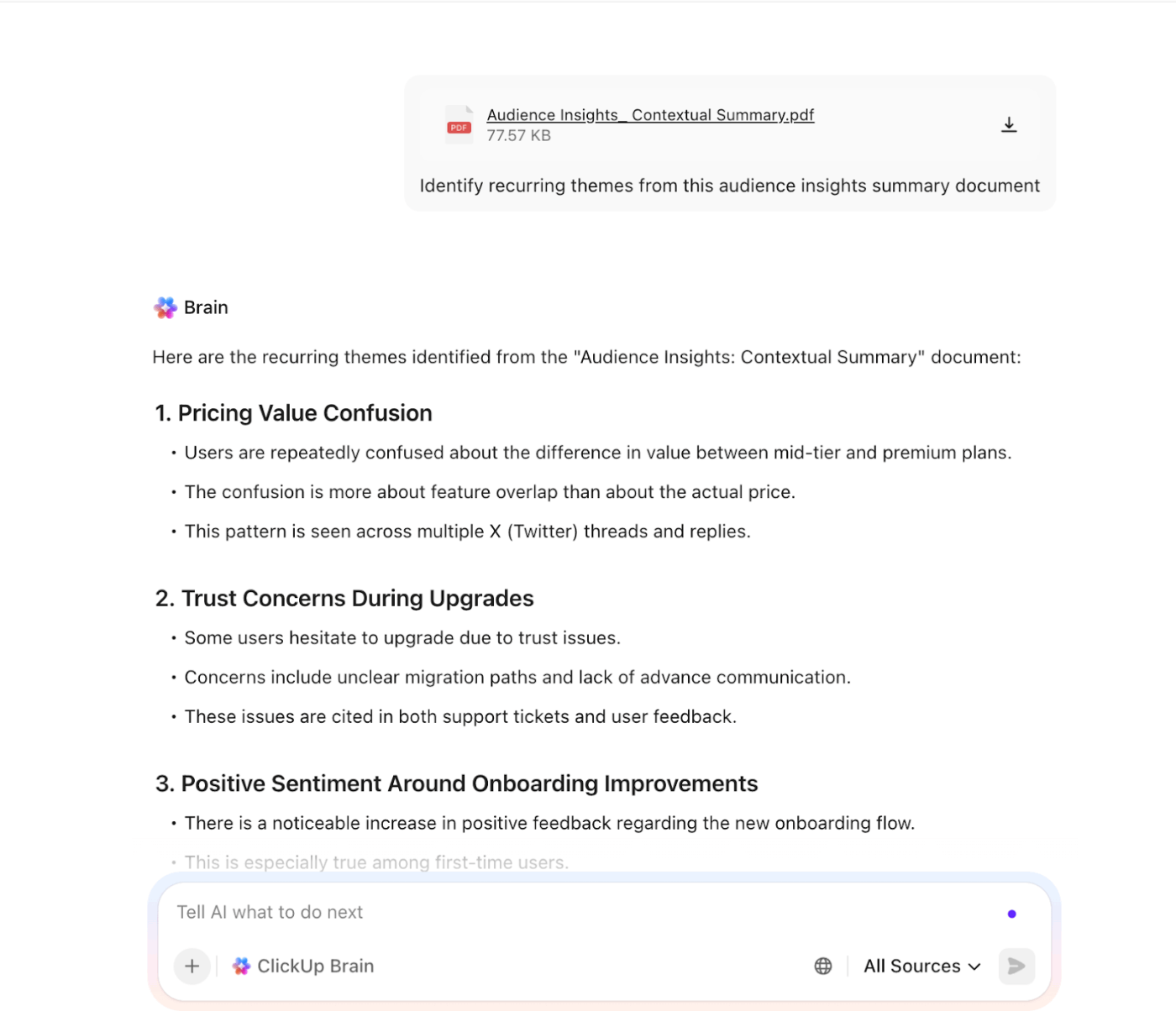Click the Brain name label in the response
Screen dimensions: 1176x1027
(206, 307)
